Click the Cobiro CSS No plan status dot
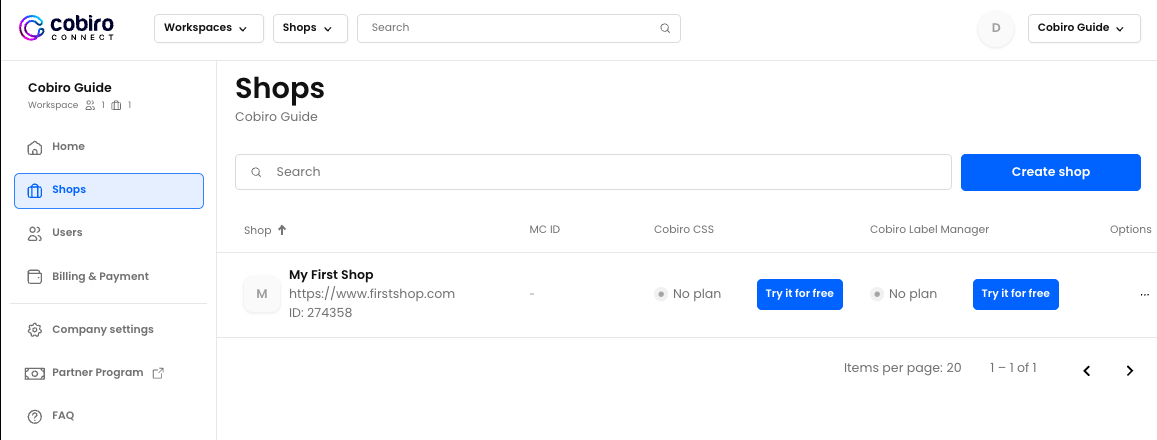The height and width of the screenshot is (440, 1157). 661,294
